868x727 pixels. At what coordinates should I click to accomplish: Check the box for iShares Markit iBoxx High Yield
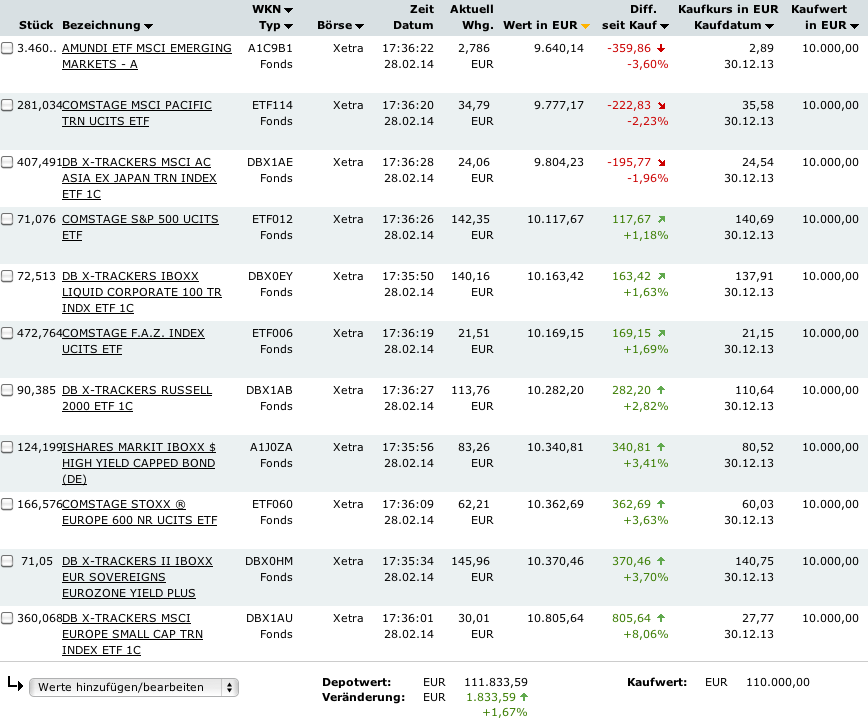pos(8,447)
